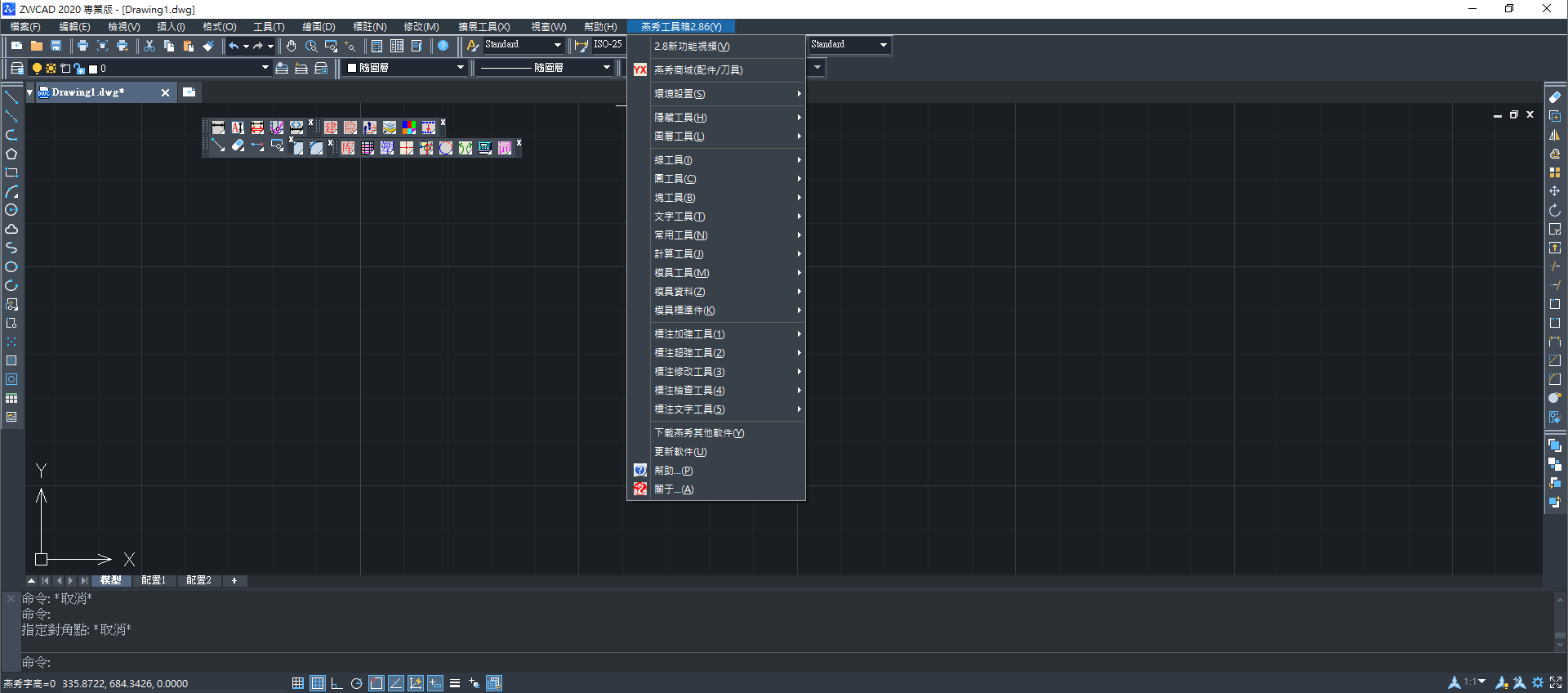1568x693 pixels.
Task: Click the Match Properties brush icon
Action: coord(208,46)
